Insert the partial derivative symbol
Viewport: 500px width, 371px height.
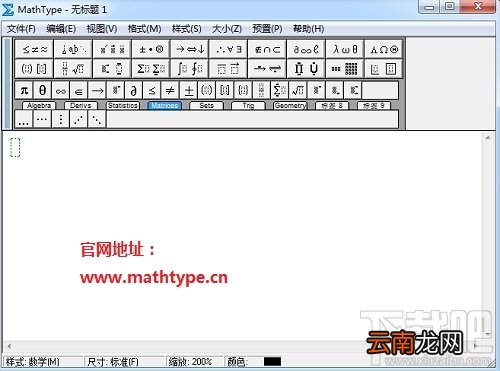coord(134,90)
